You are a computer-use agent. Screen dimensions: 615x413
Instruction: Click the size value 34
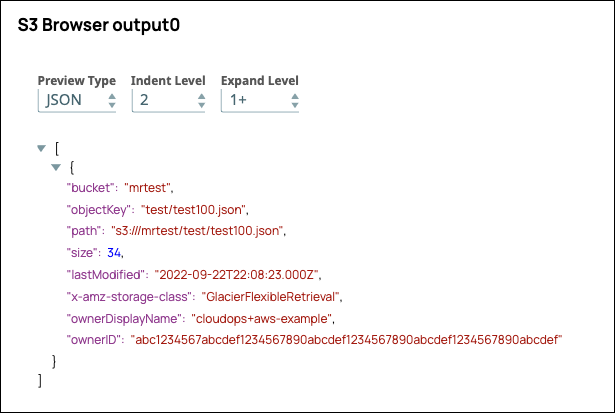point(114,253)
